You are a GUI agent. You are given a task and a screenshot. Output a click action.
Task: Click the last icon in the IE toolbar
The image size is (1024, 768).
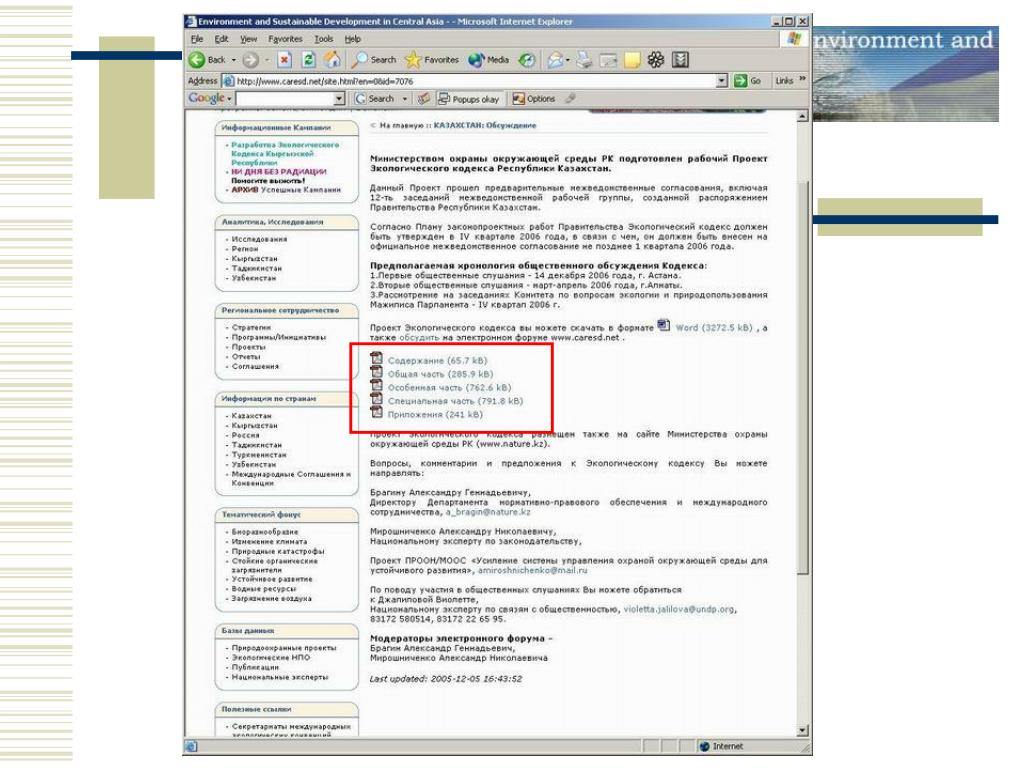point(680,60)
